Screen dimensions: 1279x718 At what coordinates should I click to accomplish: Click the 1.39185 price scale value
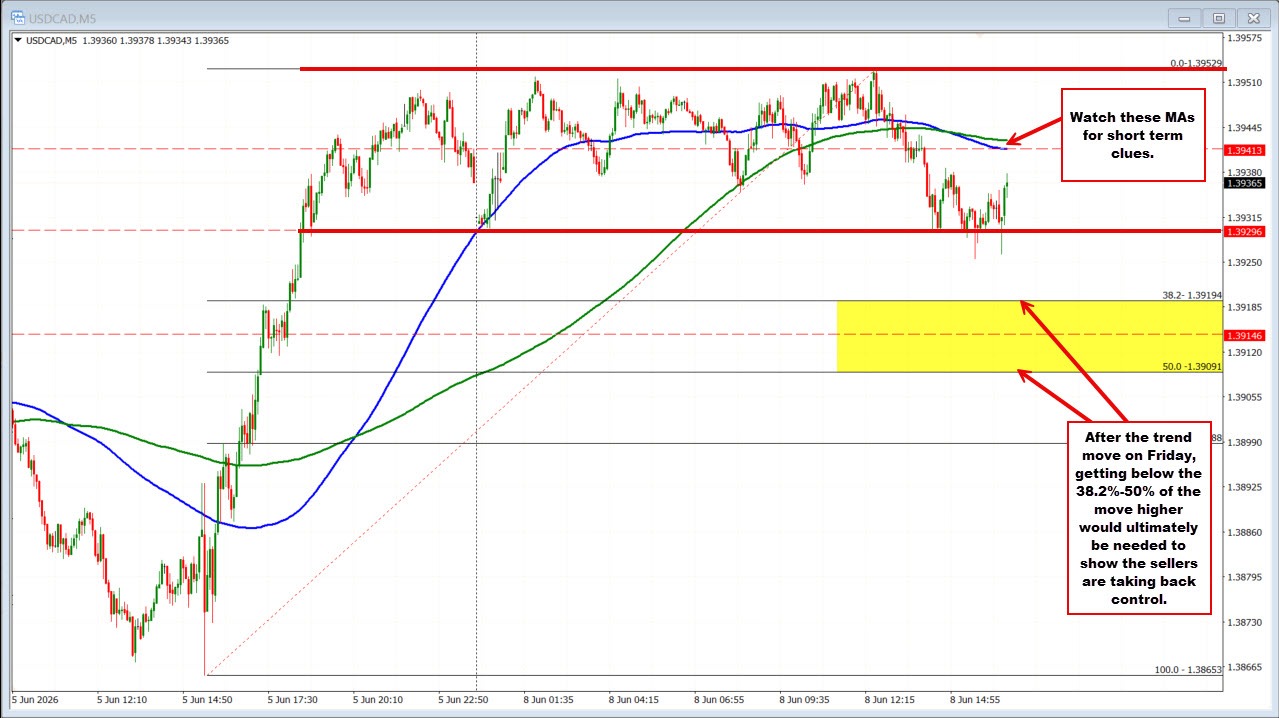click(x=1247, y=307)
